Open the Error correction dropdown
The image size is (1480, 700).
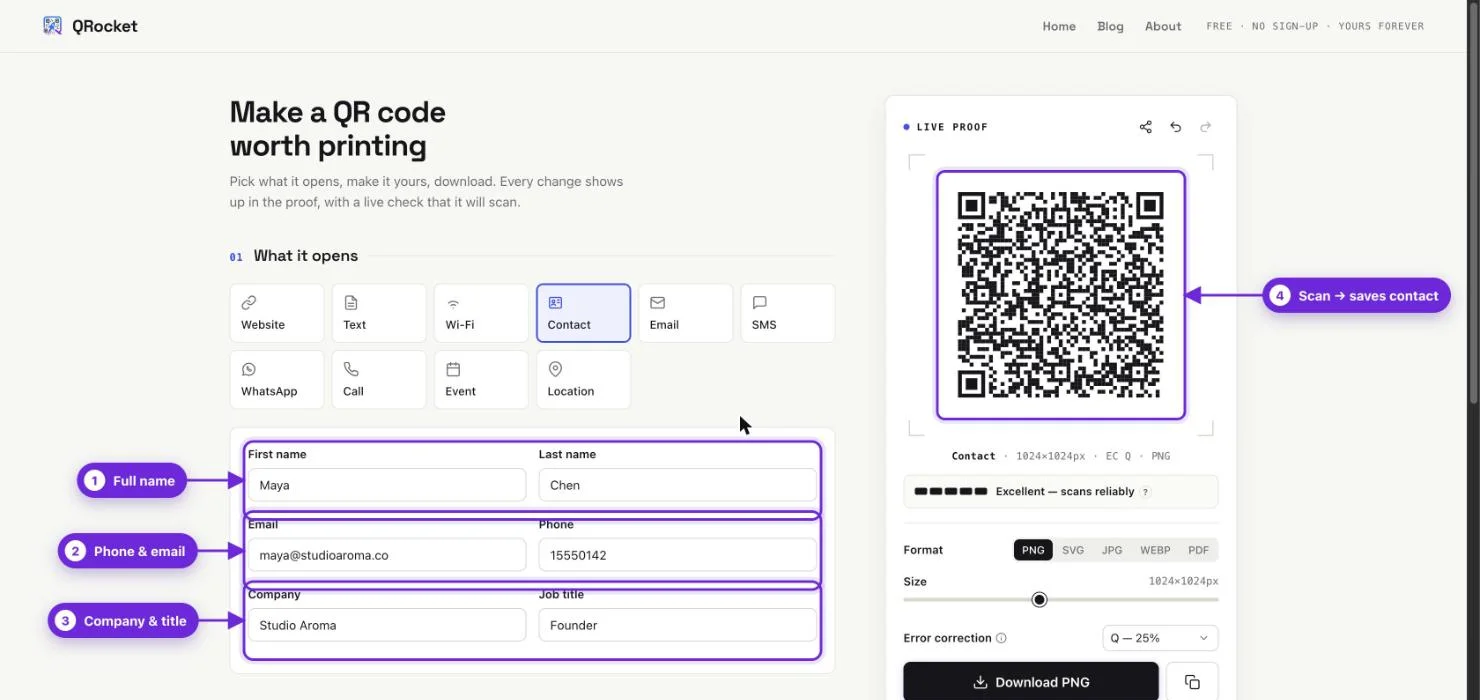click(x=1160, y=638)
